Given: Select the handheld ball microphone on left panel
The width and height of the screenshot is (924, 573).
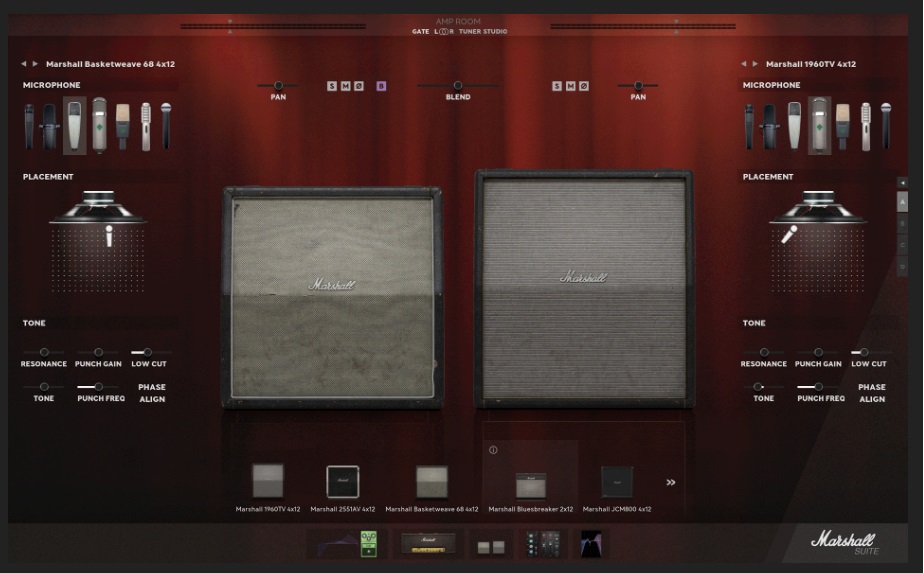Looking at the screenshot, I should pyautogui.click(x=166, y=126).
